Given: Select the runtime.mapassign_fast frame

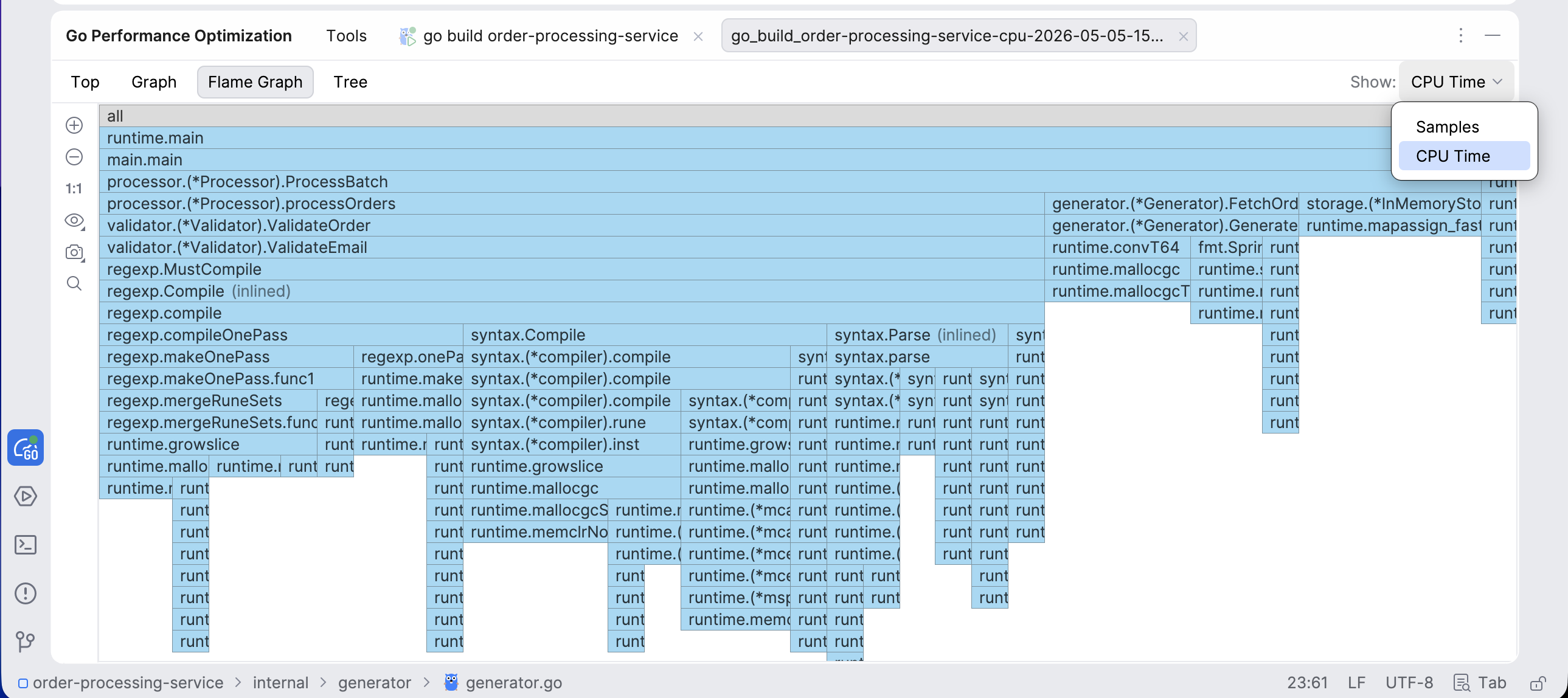Looking at the screenshot, I should click(x=1390, y=226).
